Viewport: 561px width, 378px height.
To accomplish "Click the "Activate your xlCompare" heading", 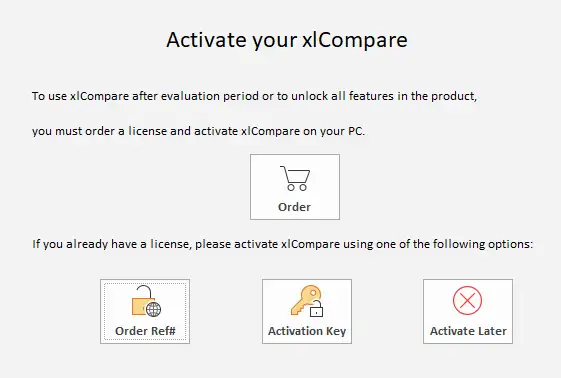I will (287, 40).
